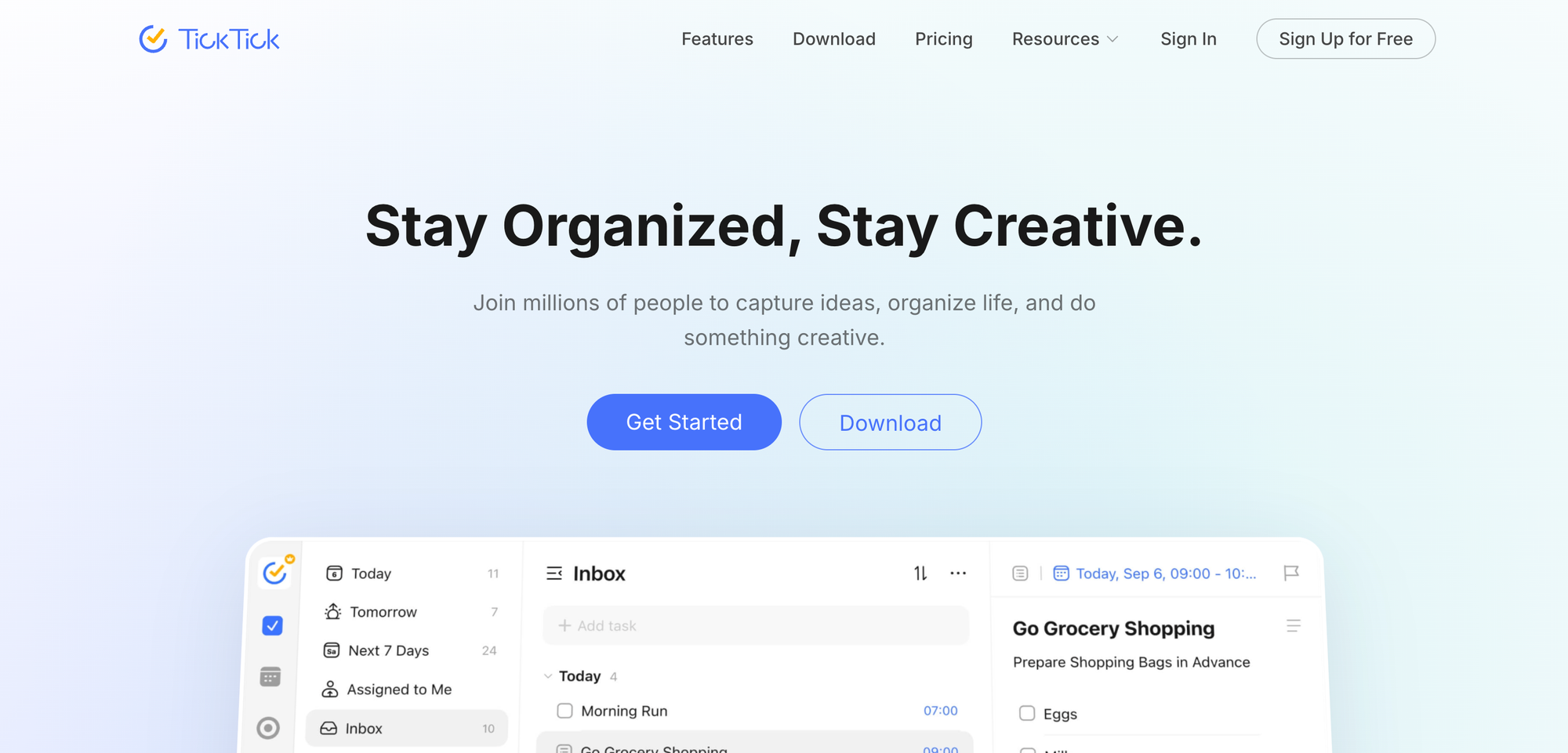Click the Inbox heading in task pane
Image resolution: width=1568 pixels, height=753 pixels.
599,574
